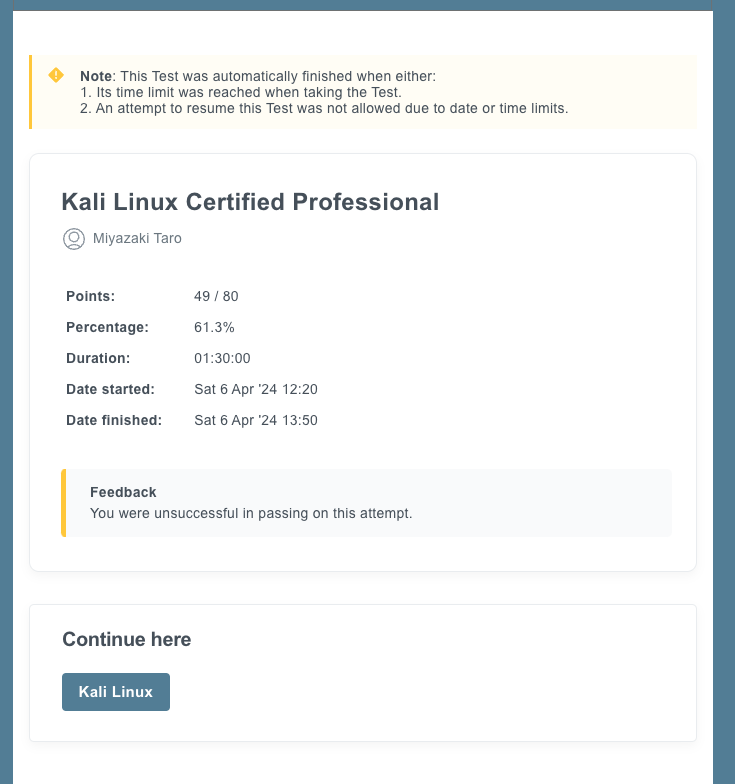Click the Feedback heading
735x784 pixels.
pyautogui.click(x=123, y=492)
